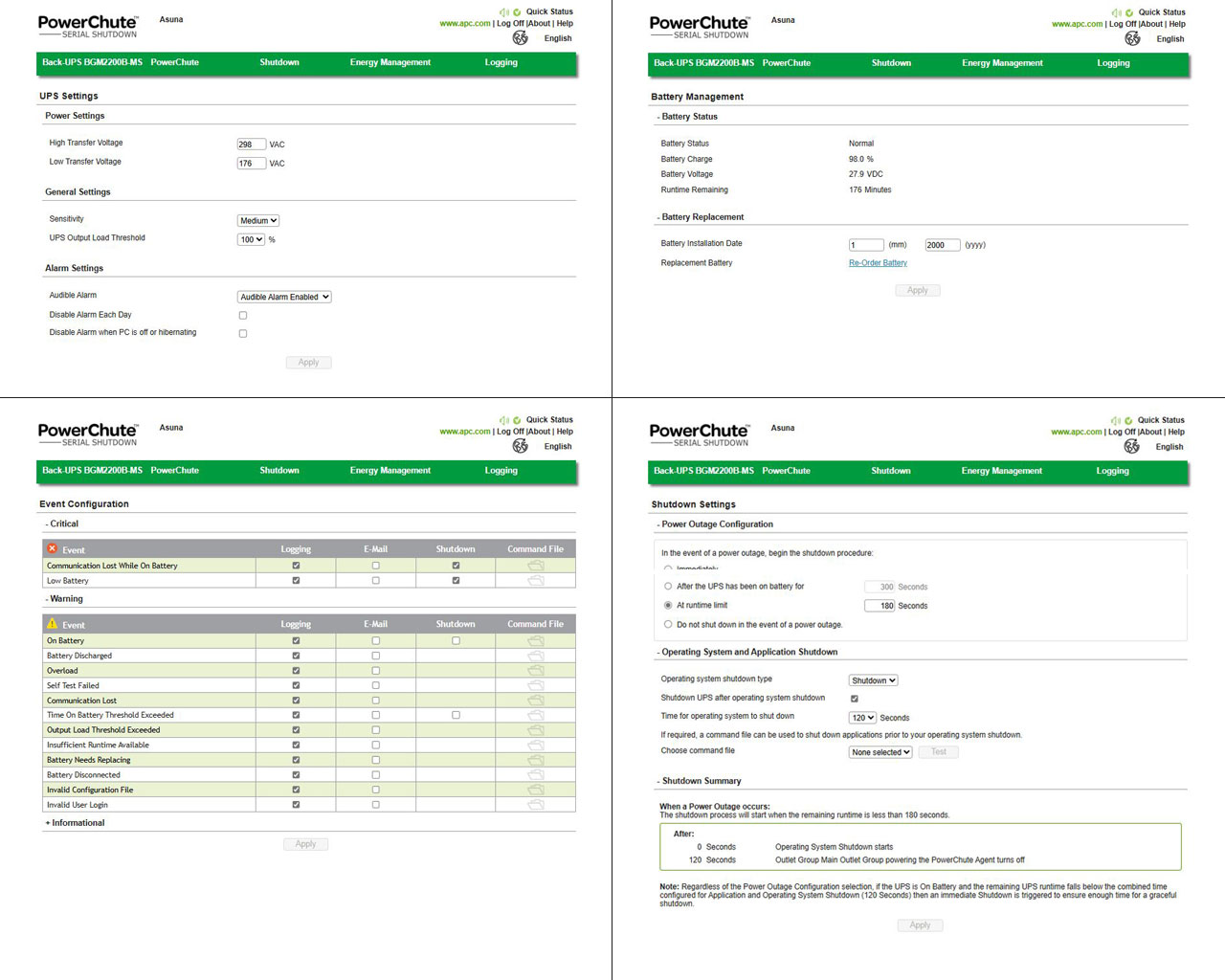Open PowerChute menu on Shutdown Settings page
This screenshot has height=980, width=1225.
(x=786, y=471)
